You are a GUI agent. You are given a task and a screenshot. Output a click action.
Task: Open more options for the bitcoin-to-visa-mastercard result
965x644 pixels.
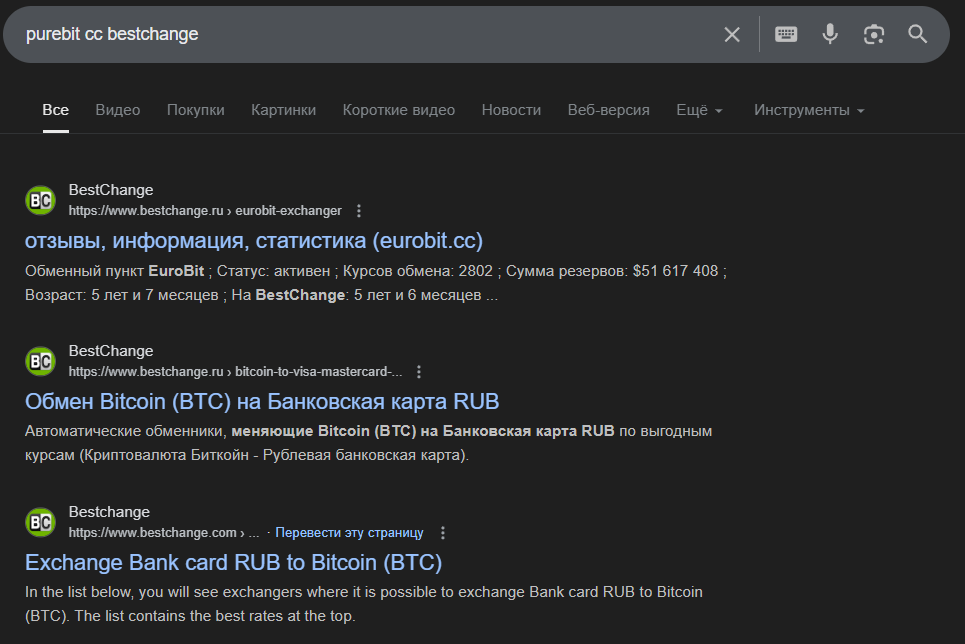(x=418, y=372)
